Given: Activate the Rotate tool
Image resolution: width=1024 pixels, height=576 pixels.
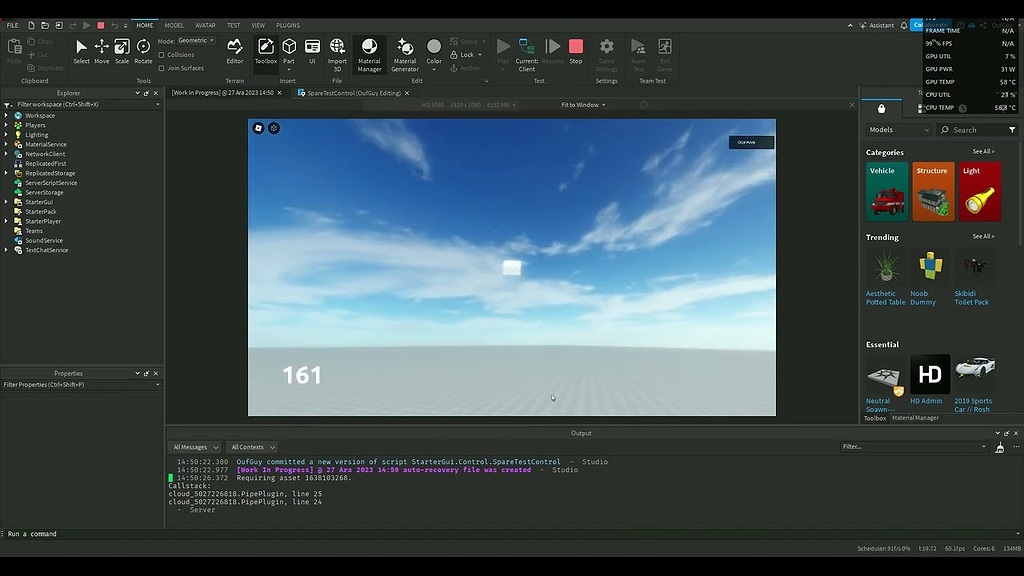Looking at the screenshot, I should click(x=143, y=52).
